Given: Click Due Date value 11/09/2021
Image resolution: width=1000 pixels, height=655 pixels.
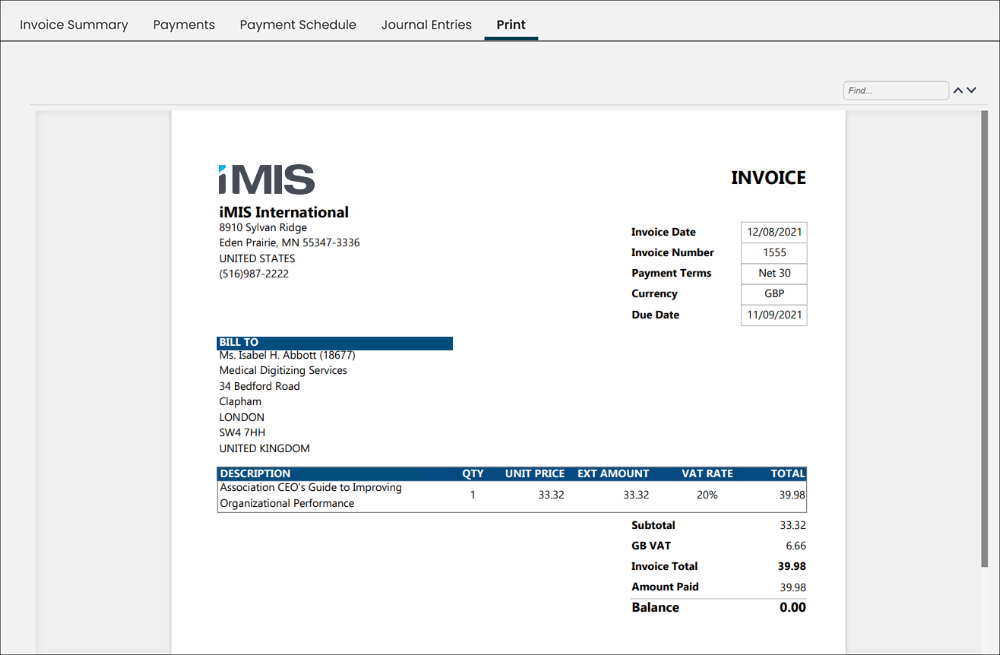Looking at the screenshot, I should tap(774, 314).
